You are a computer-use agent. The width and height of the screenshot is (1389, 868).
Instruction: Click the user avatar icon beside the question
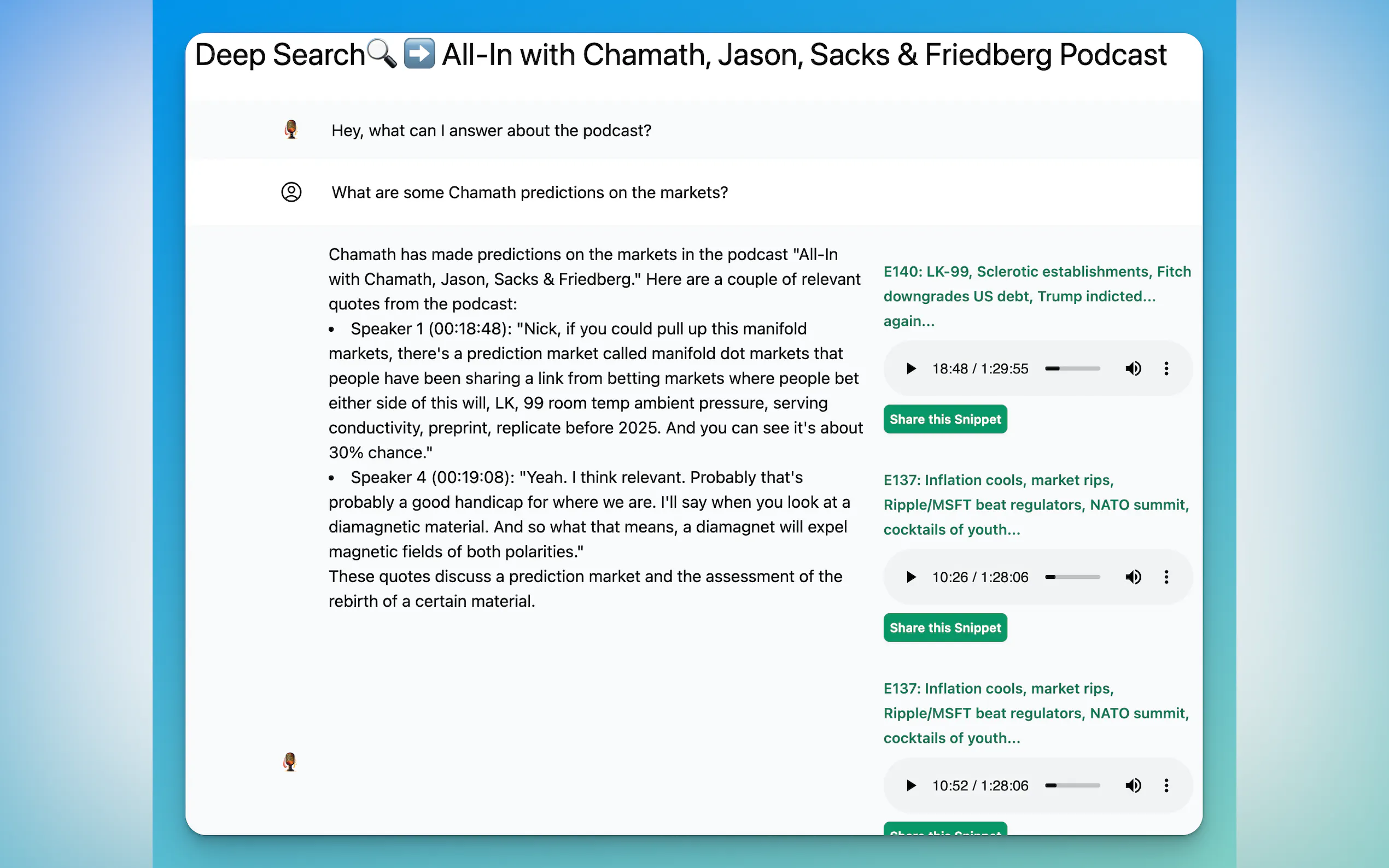[x=291, y=192]
